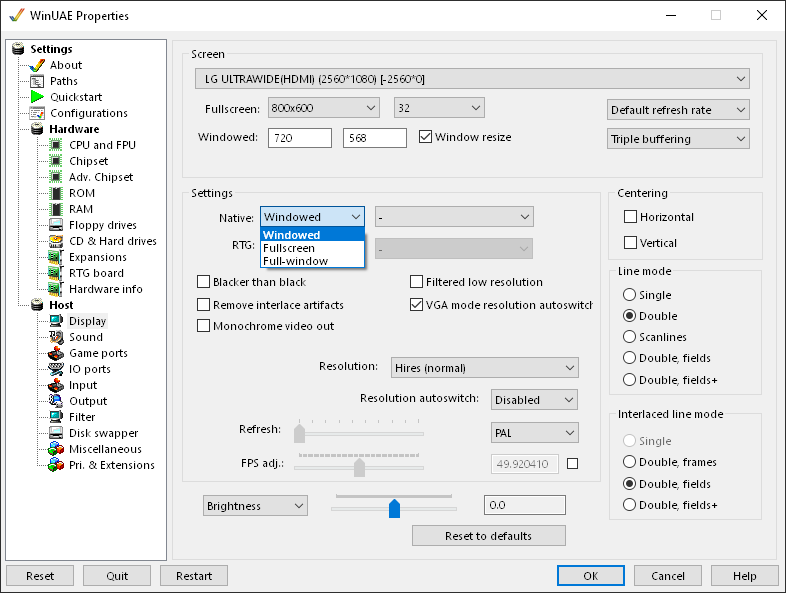Select the Settings root tree item
The width and height of the screenshot is (786, 593).
pyautogui.click(x=51, y=49)
